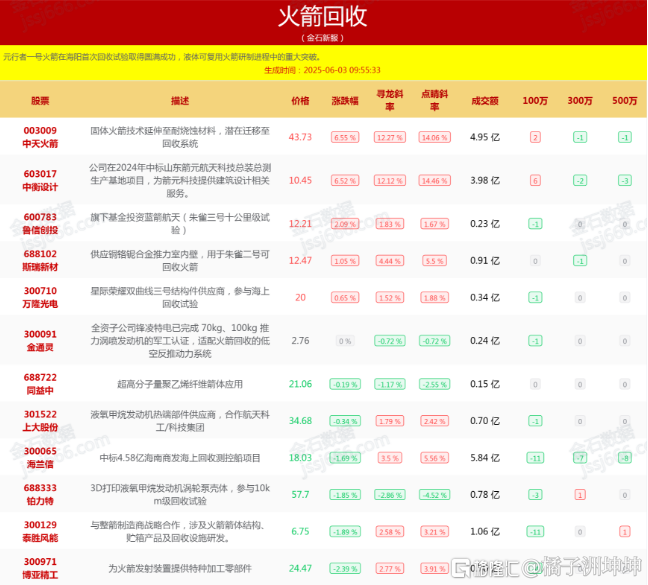Click turnover 1.06 亿
Viewport: 648px width, 585px height.
pos(485,531)
